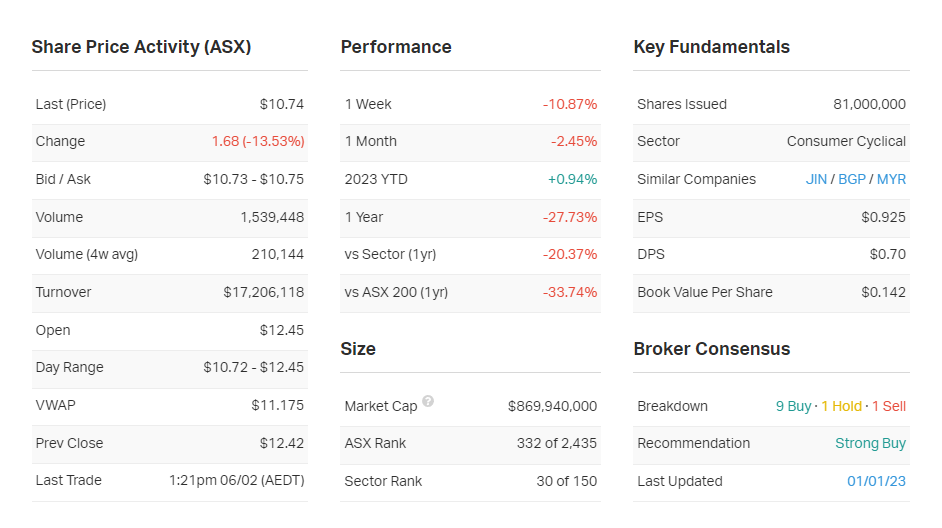This screenshot has width=942, height=528.
Task: Click the Last Trade timestamp
Action: point(236,481)
